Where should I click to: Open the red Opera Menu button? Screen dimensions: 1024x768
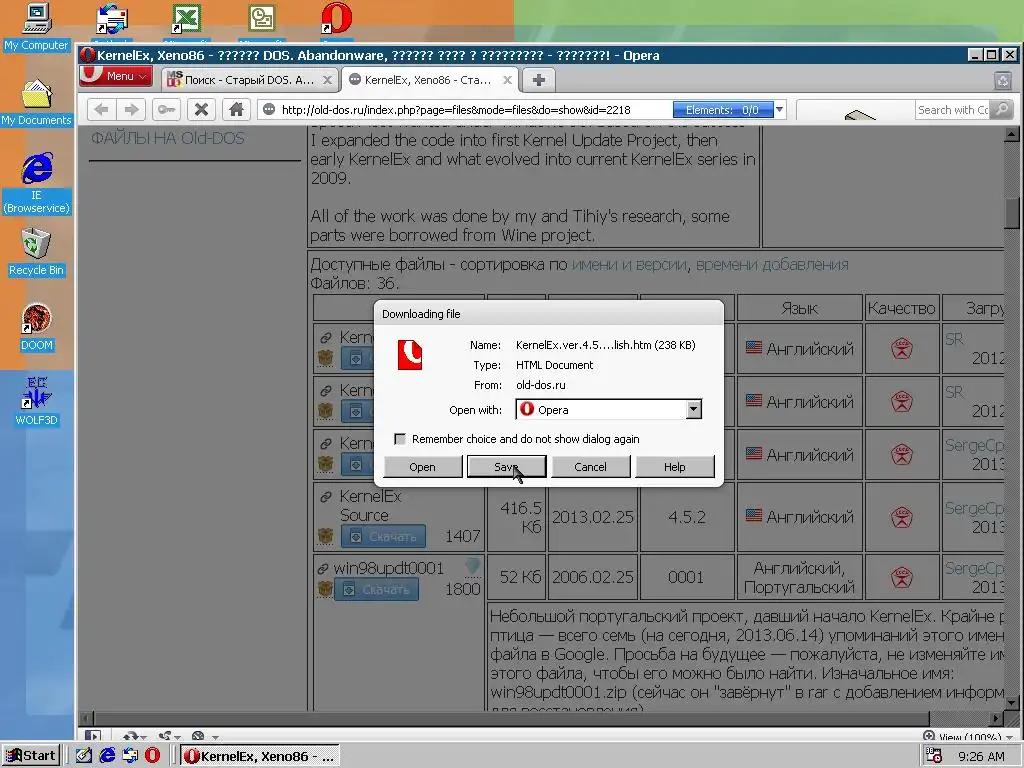click(116, 76)
